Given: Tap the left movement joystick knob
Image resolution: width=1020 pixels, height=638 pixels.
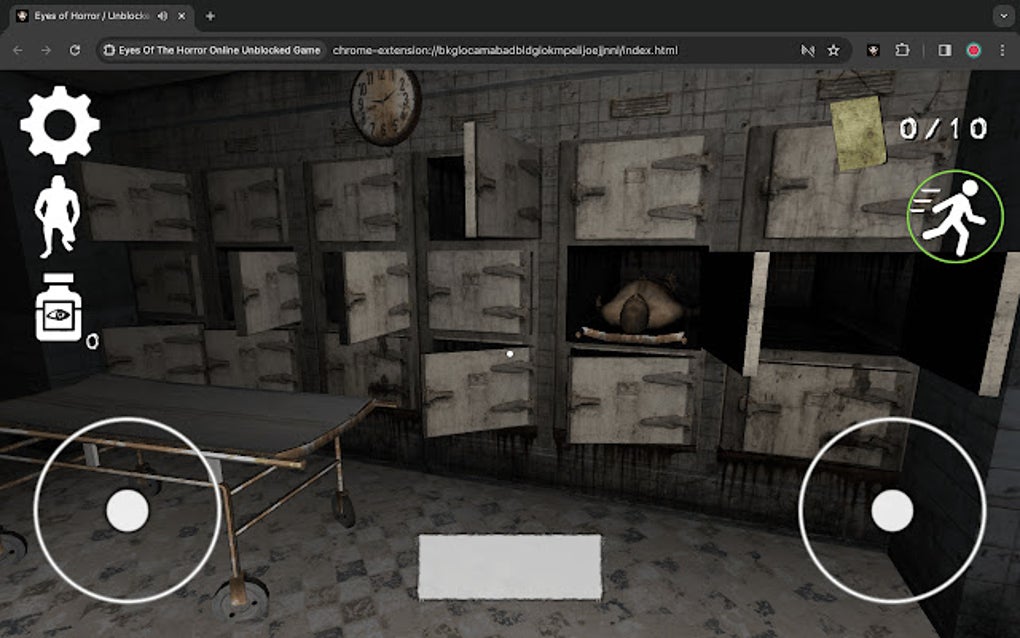Looking at the screenshot, I should (128, 511).
